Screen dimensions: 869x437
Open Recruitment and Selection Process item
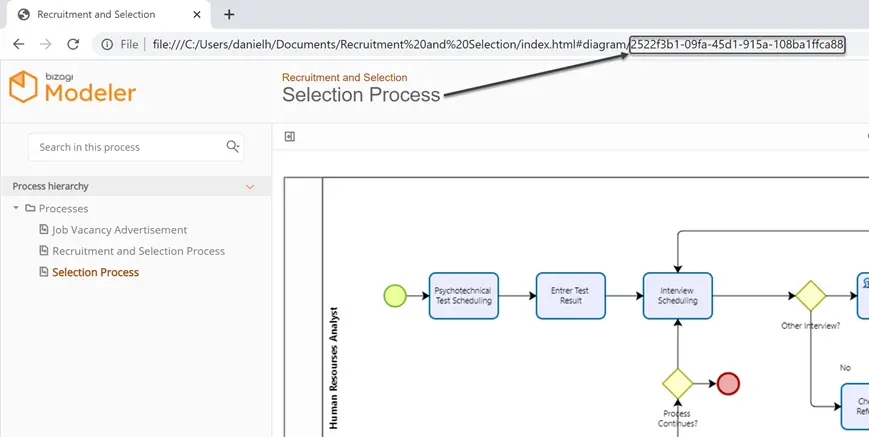click(139, 251)
